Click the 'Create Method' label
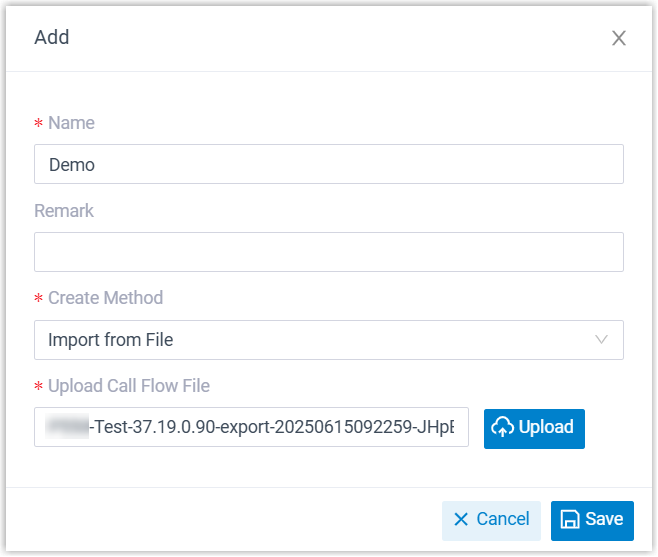Viewport: 658px width, 557px height. pos(105,298)
